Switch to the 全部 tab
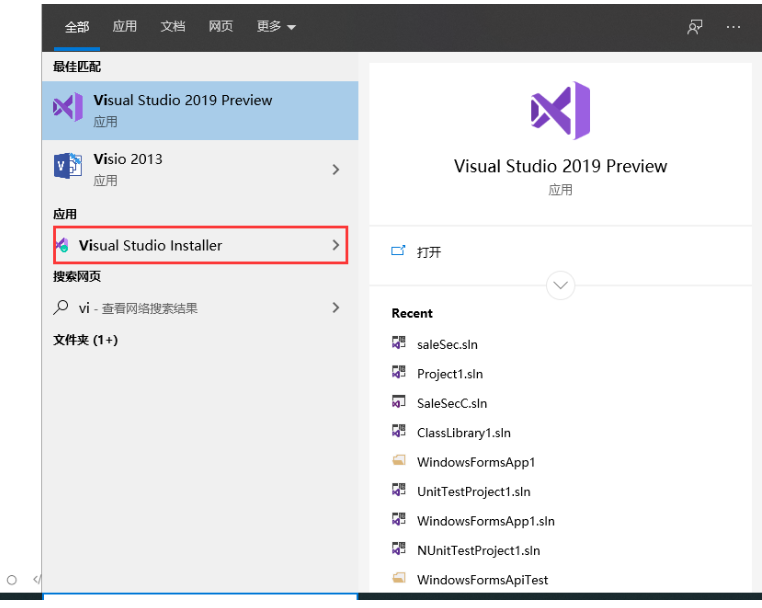 pyautogui.click(x=77, y=27)
